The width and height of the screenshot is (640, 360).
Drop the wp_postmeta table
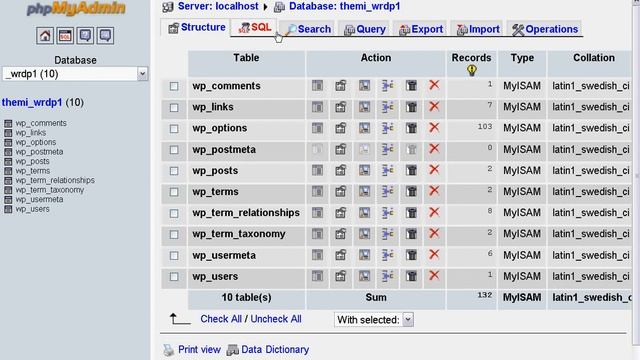[434, 149]
